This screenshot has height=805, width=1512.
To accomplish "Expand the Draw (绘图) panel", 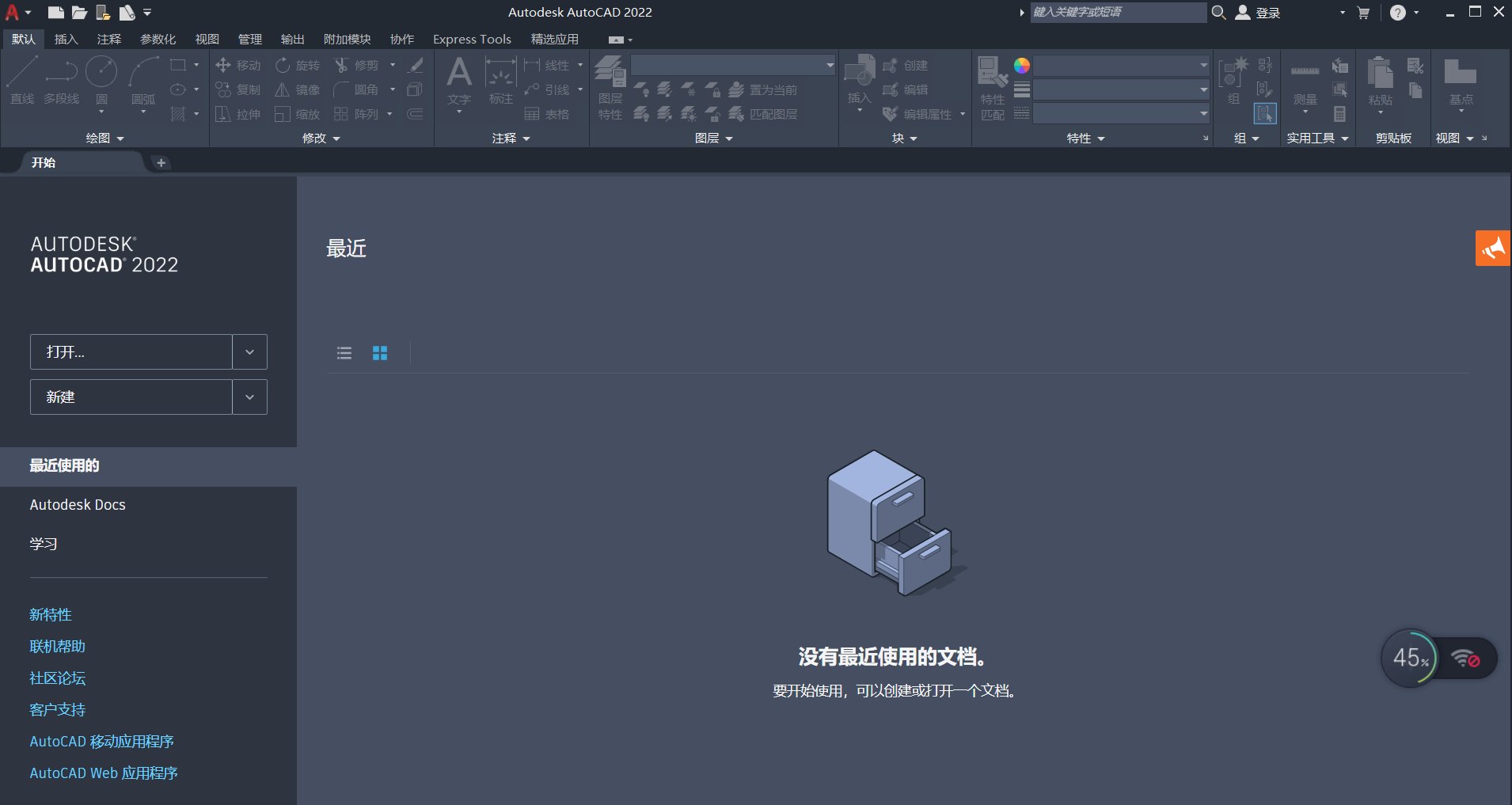I will (x=105, y=138).
